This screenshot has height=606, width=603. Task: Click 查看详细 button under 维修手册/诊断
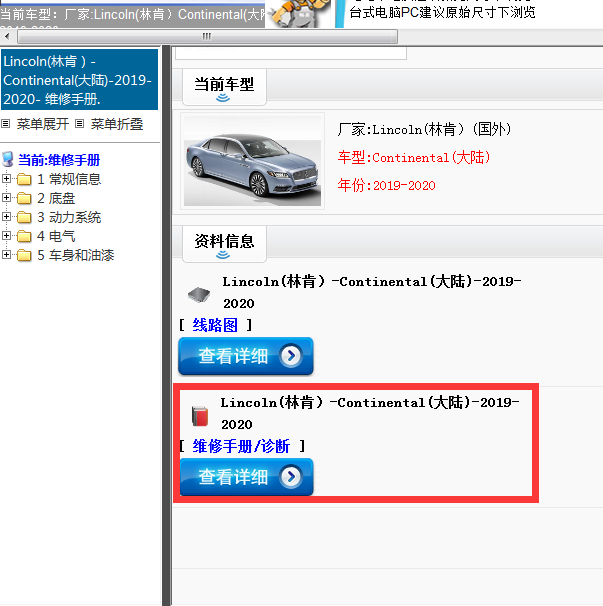click(x=246, y=477)
